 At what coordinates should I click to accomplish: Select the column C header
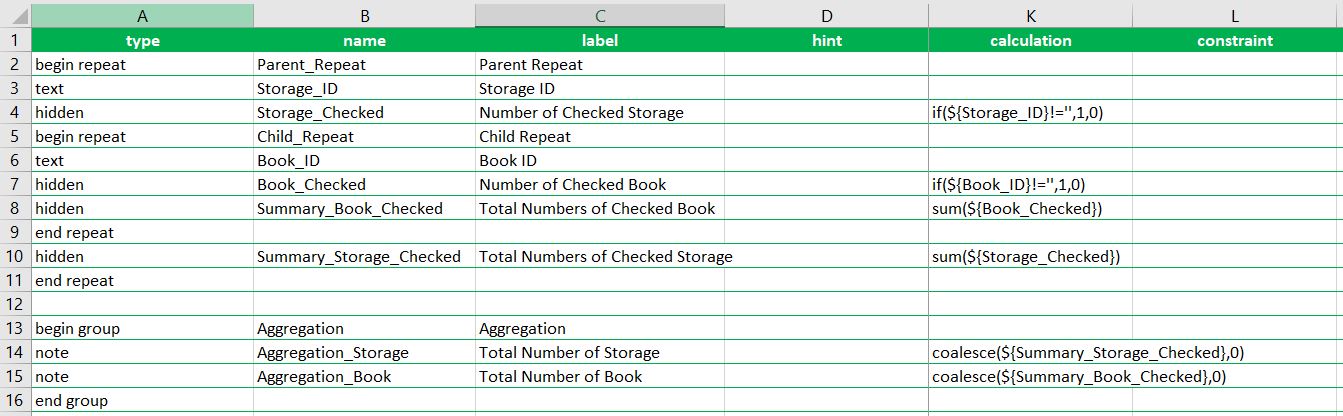(x=599, y=15)
